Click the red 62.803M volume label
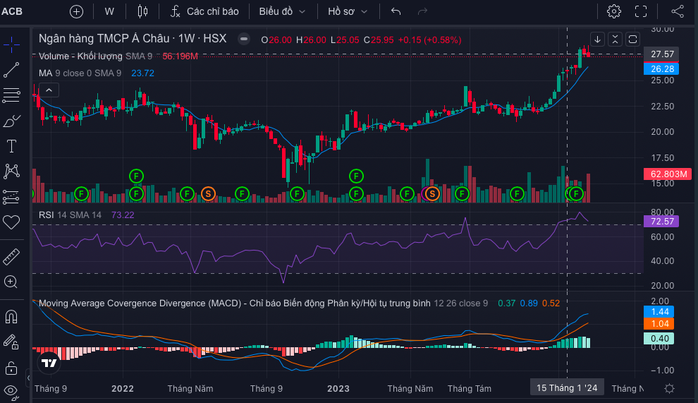The height and width of the screenshot is (403, 698). click(667, 174)
